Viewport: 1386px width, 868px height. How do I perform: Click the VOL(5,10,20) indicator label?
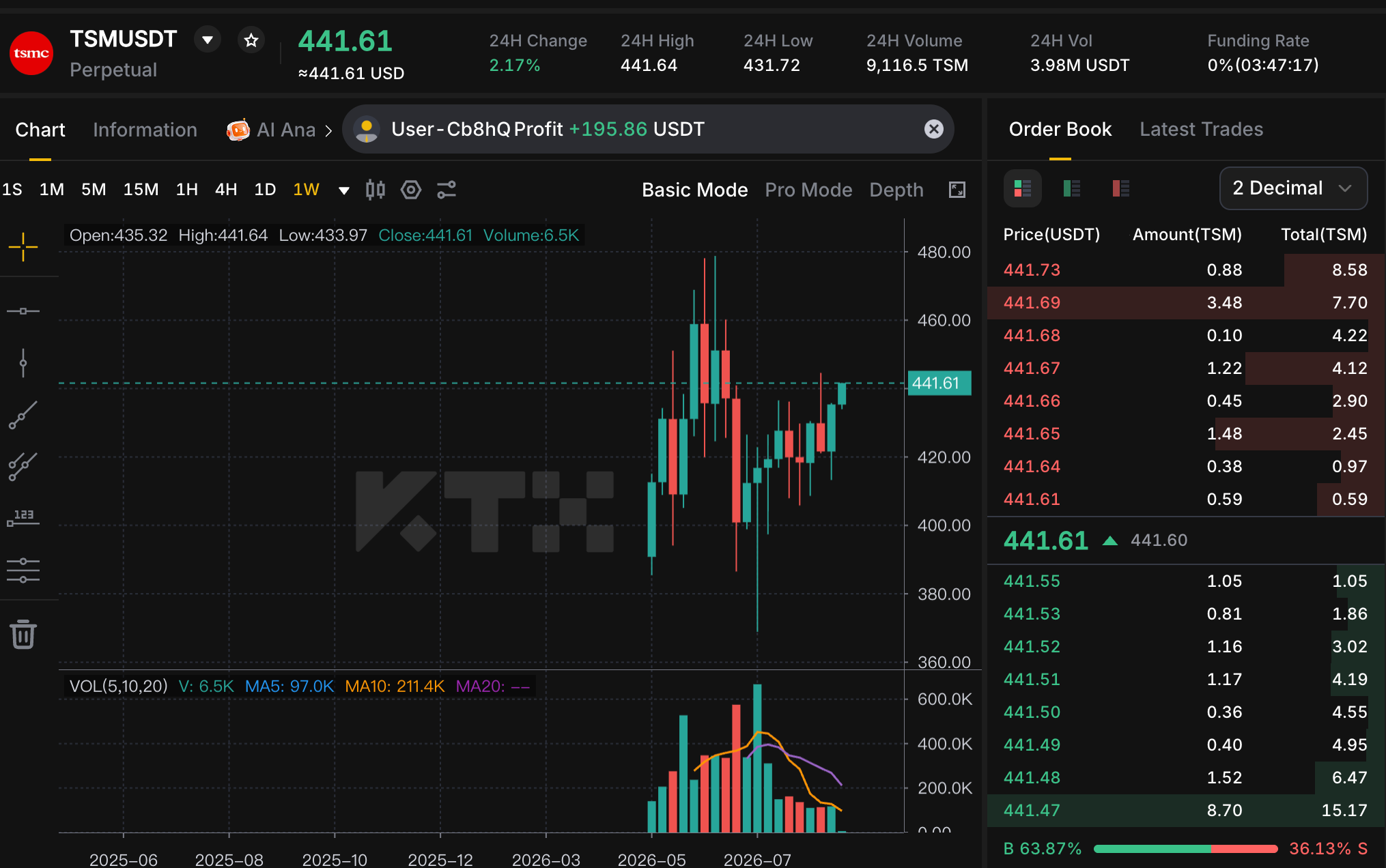[118, 686]
